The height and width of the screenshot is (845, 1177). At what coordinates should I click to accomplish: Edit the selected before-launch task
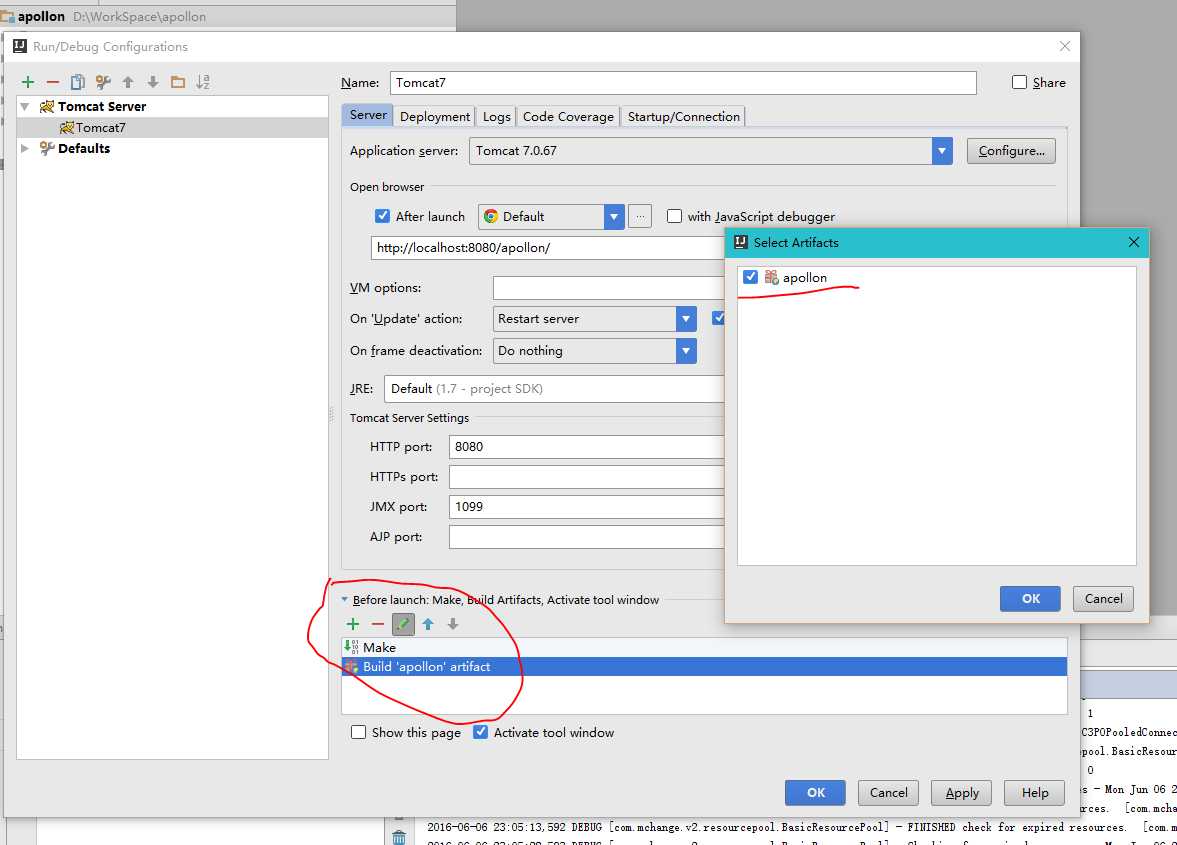(403, 624)
